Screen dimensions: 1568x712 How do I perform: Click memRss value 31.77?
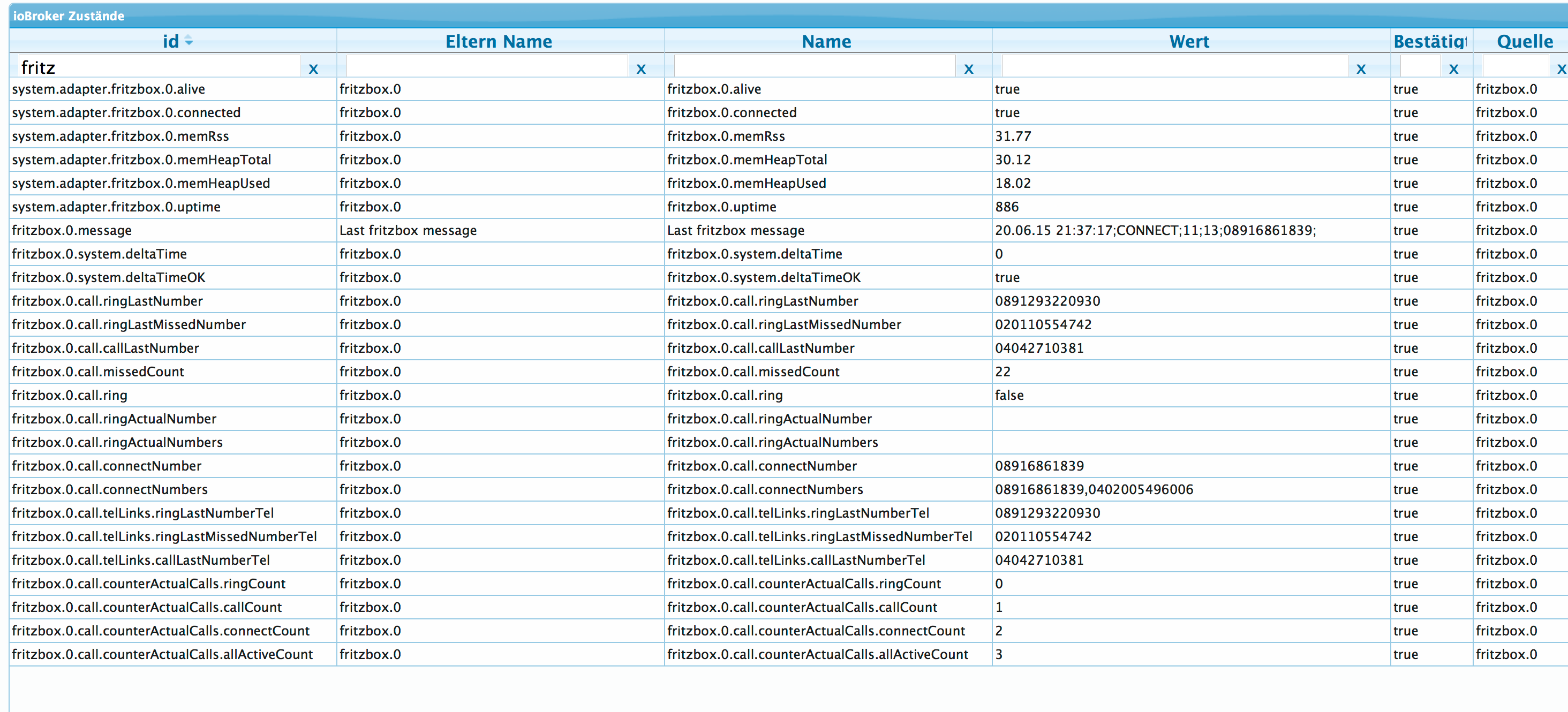point(1013,137)
